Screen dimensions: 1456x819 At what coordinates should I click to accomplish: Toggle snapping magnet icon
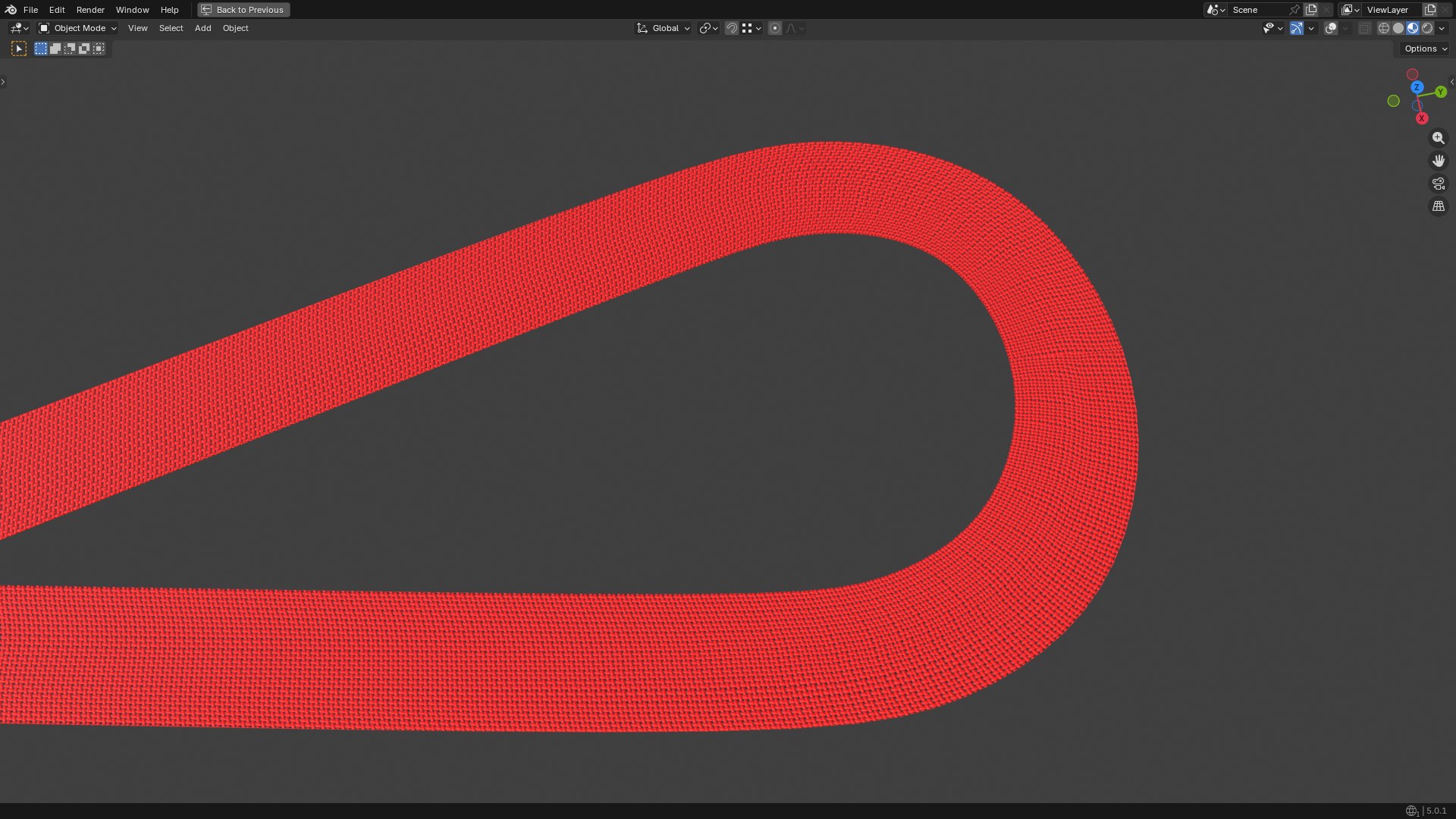click(x=732, y=28)
